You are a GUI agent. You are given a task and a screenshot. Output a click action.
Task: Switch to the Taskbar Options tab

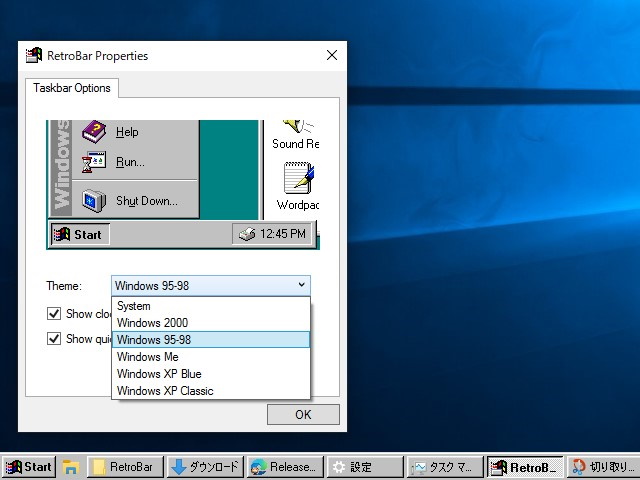click(x=72, y=88)
